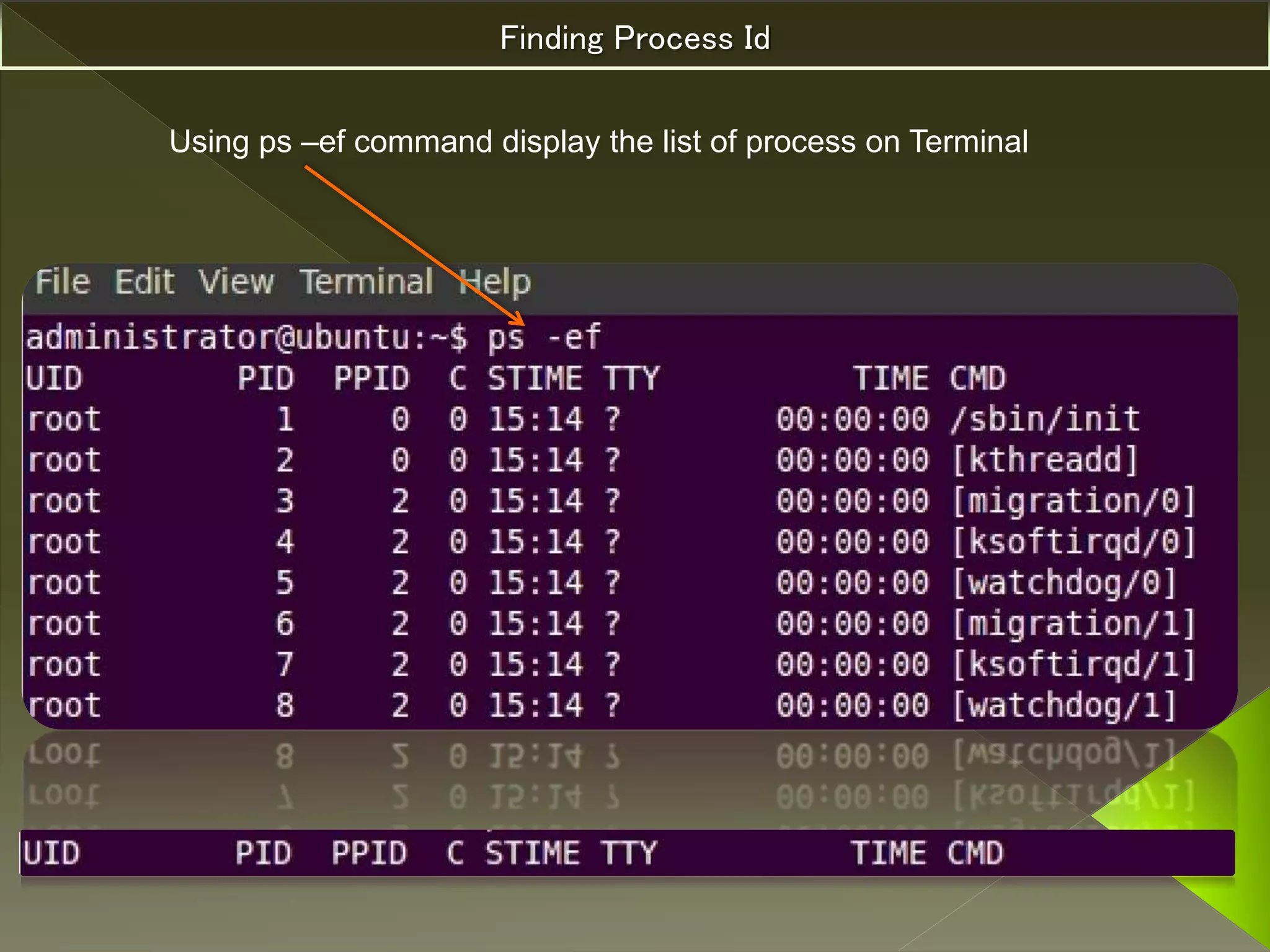Viewport: 1270px width, 952px height.
Task: Click the PPID column header in terminal
Action: tap(371, 379)
